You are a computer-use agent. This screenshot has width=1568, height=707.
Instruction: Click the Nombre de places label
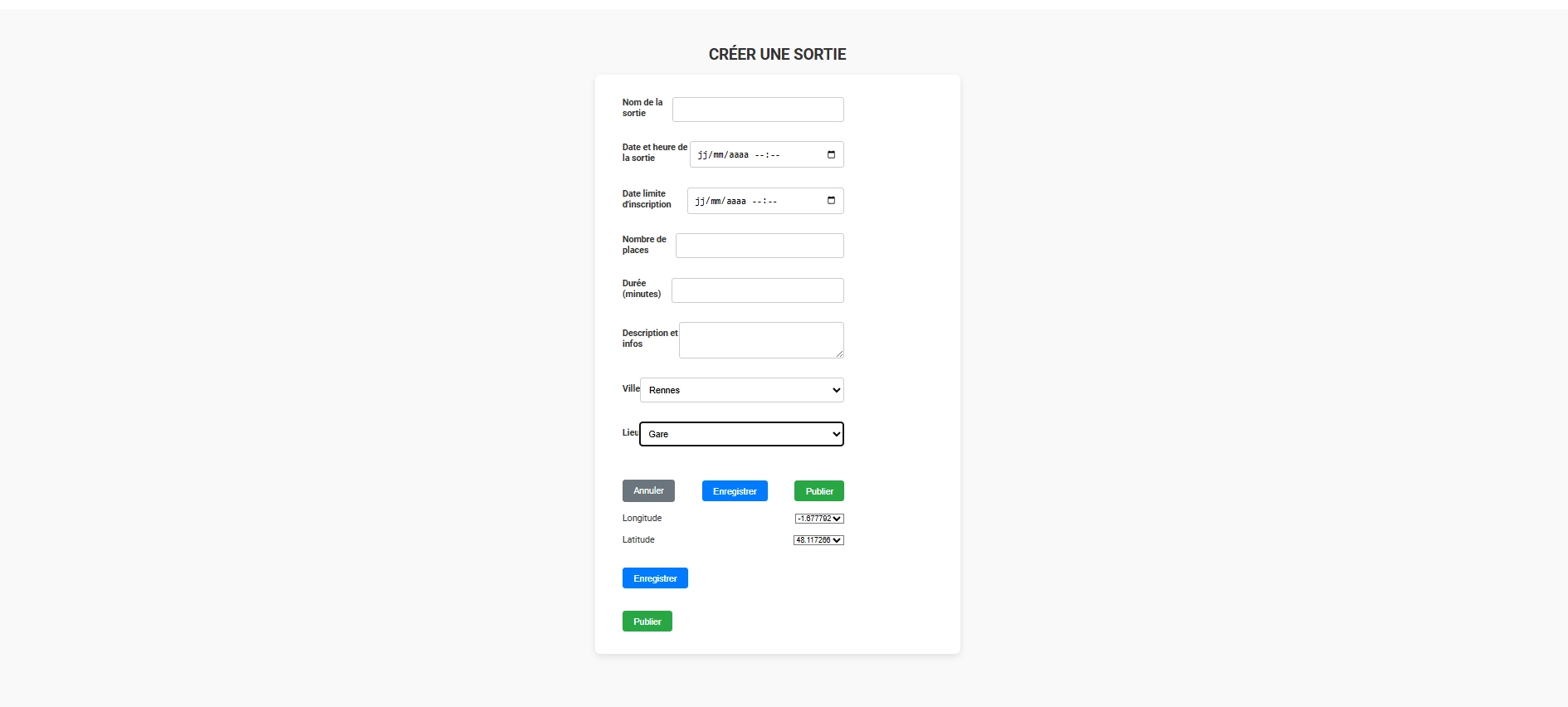(644, 245)
